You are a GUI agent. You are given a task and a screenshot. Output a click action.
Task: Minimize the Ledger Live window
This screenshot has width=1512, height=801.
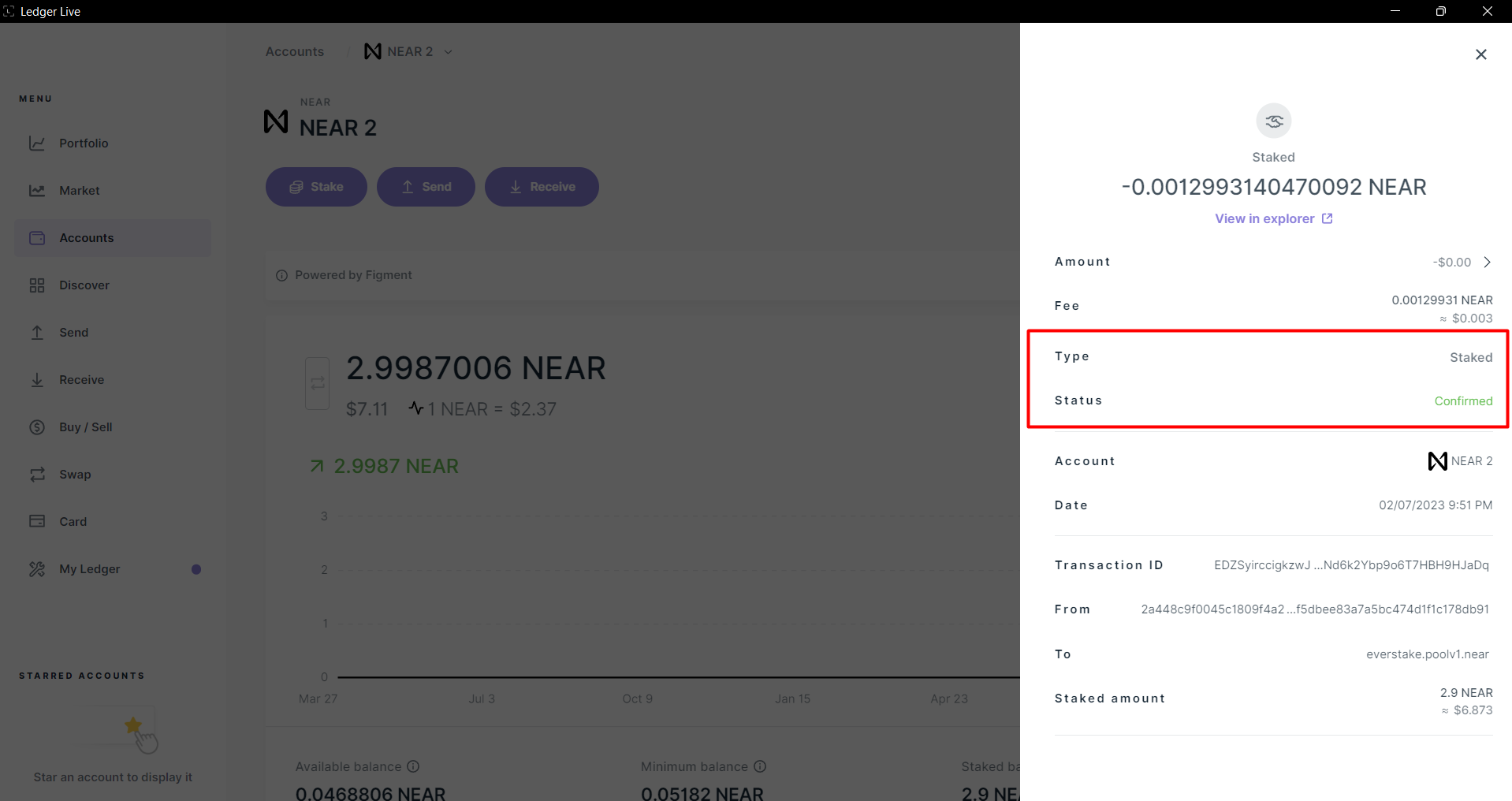(x=1395, y=11)
